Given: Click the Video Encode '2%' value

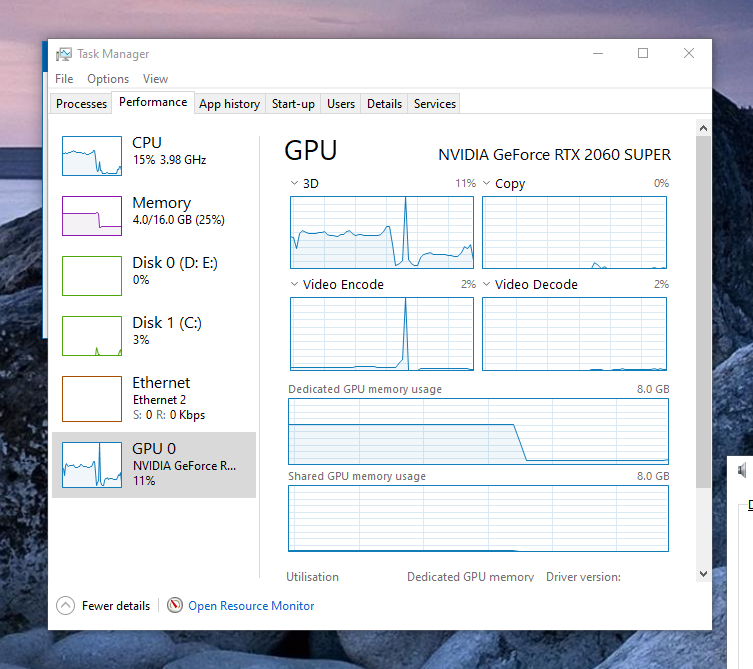Looking at the screenshot, I should click(468, 284).
